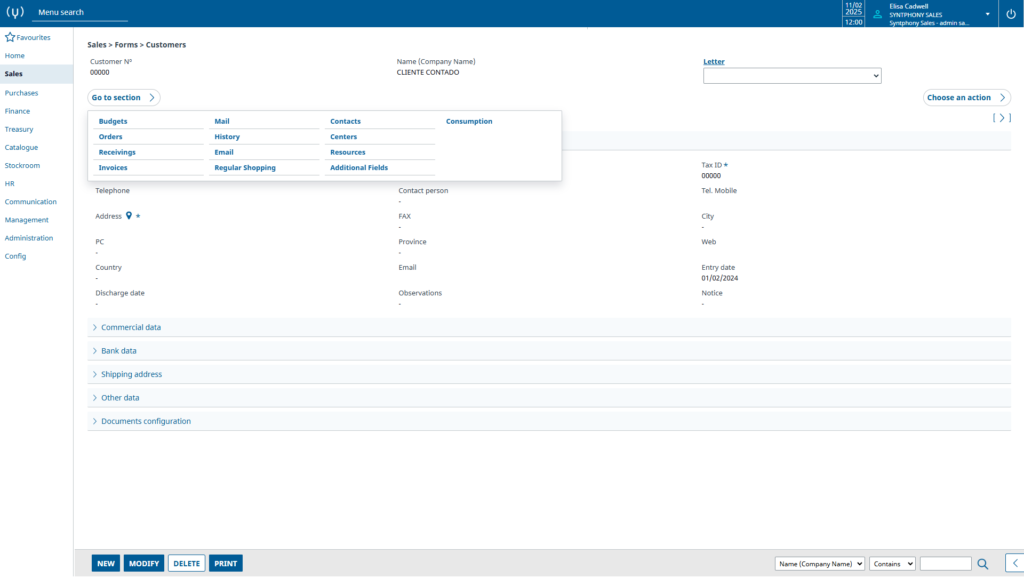Viewport: 1024px width, 578px height.
Task: Go to the Invoices section
Action: [113, 168]
